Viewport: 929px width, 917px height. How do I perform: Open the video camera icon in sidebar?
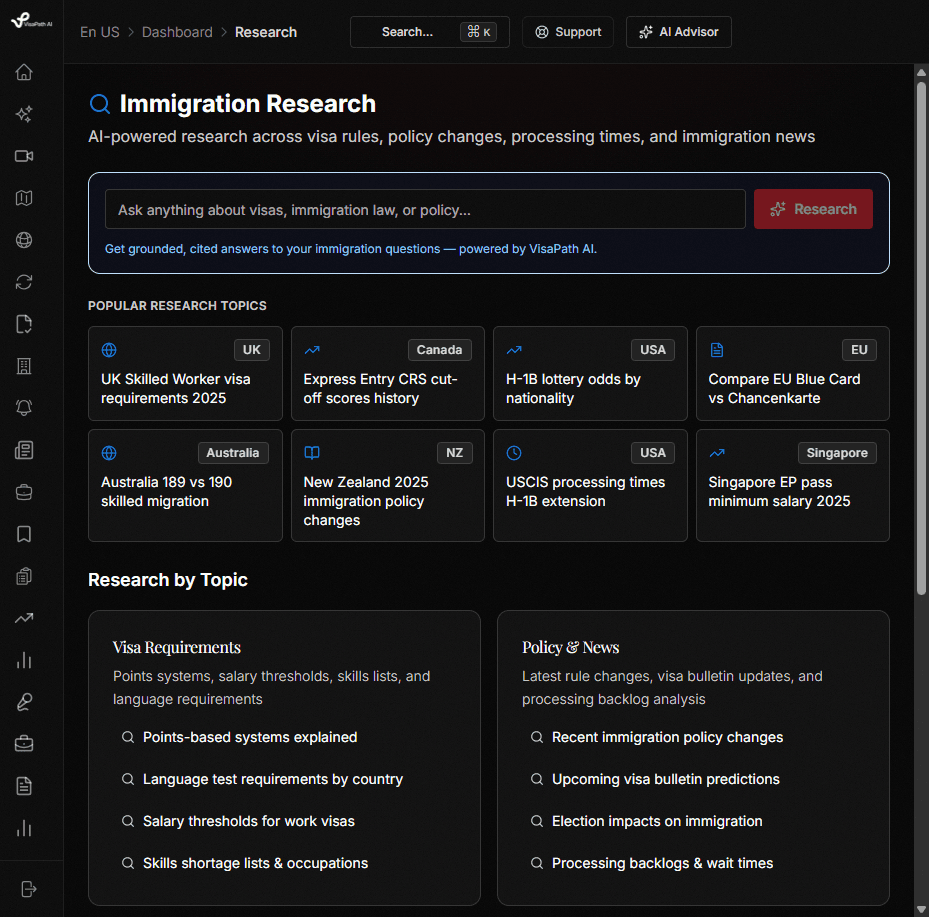24,156
